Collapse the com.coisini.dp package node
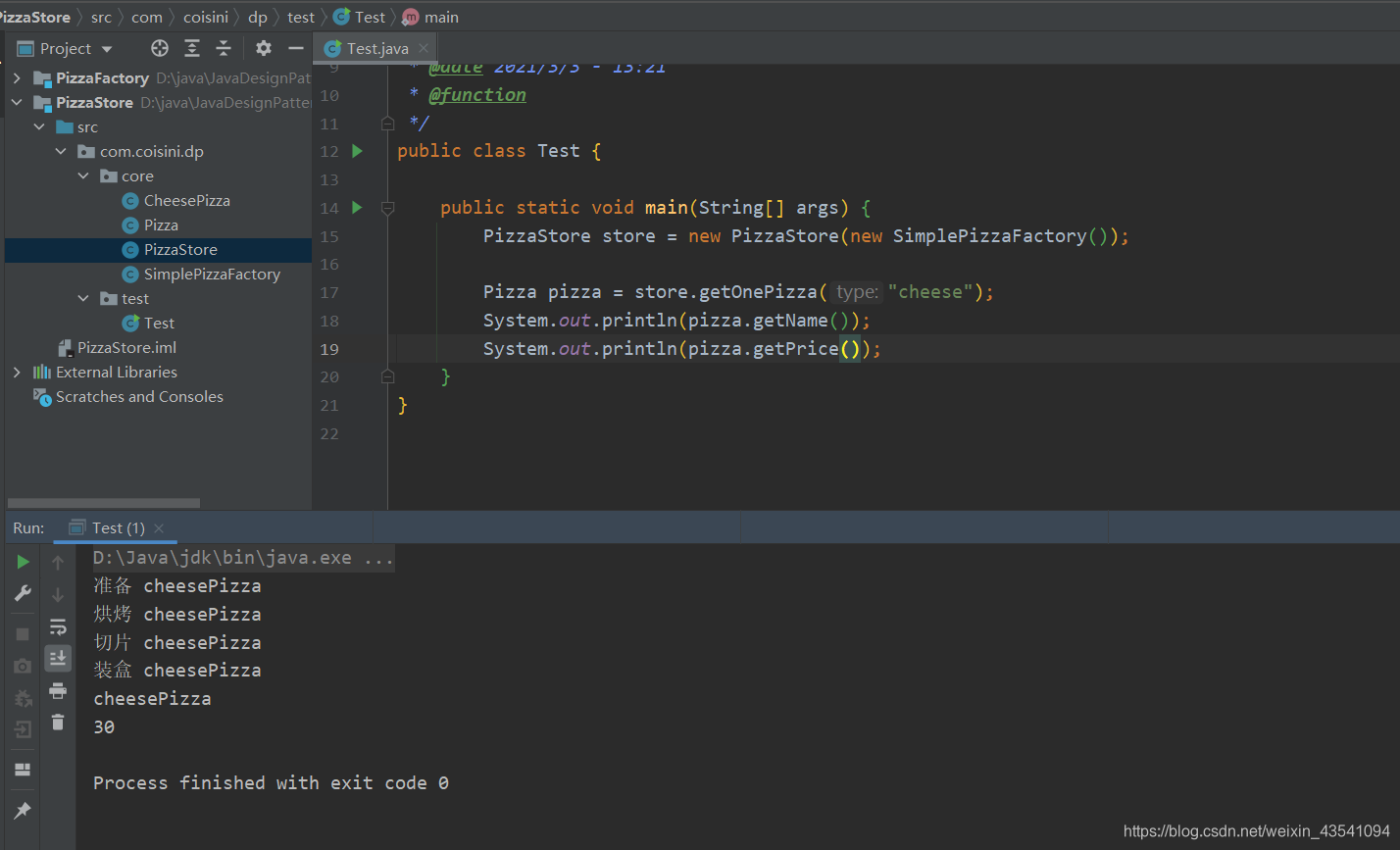Image resolution: width=1400 pixels, height=850 pixels. pos(61,151)
